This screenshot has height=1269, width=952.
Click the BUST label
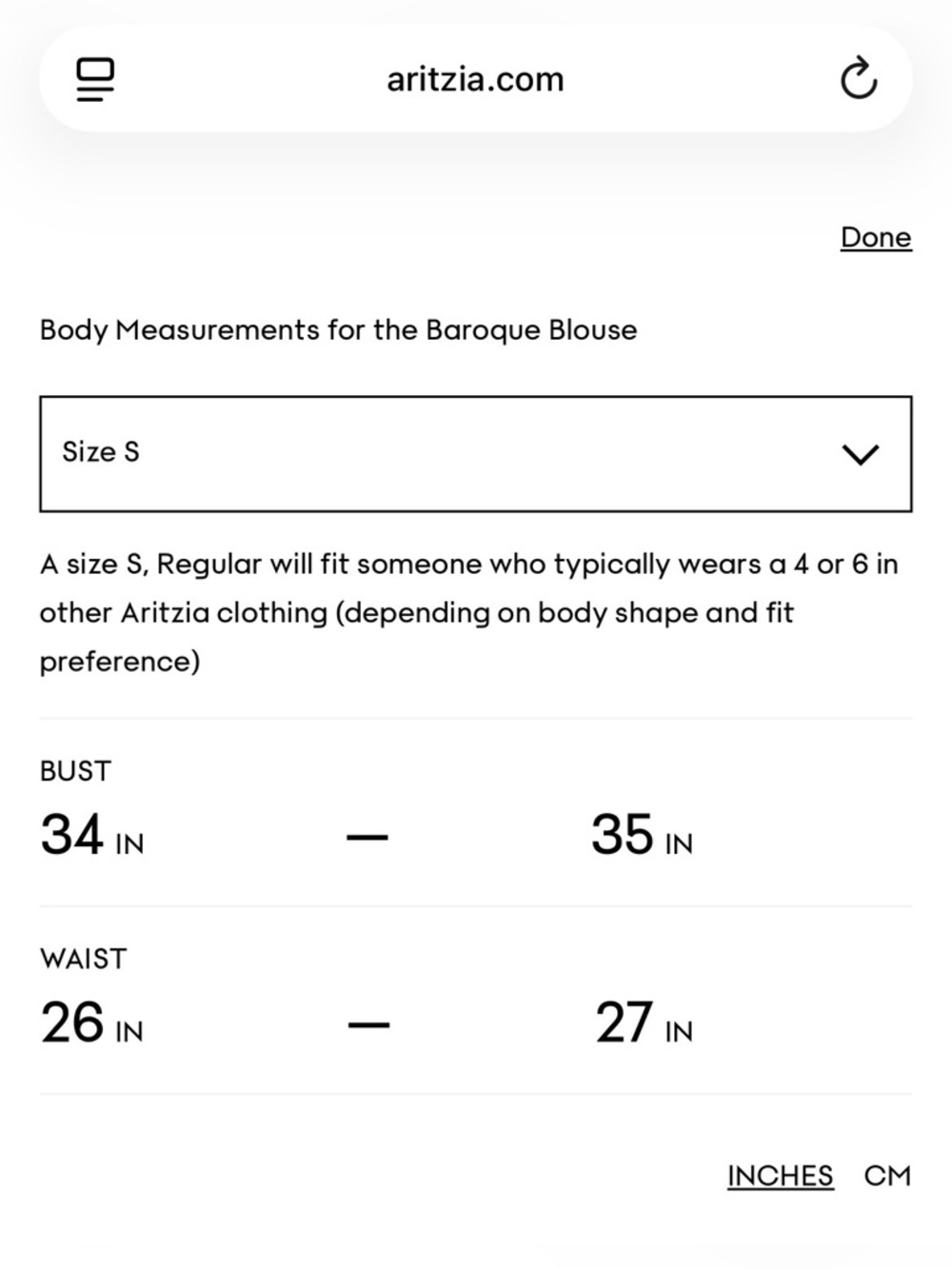pos(75,771)
